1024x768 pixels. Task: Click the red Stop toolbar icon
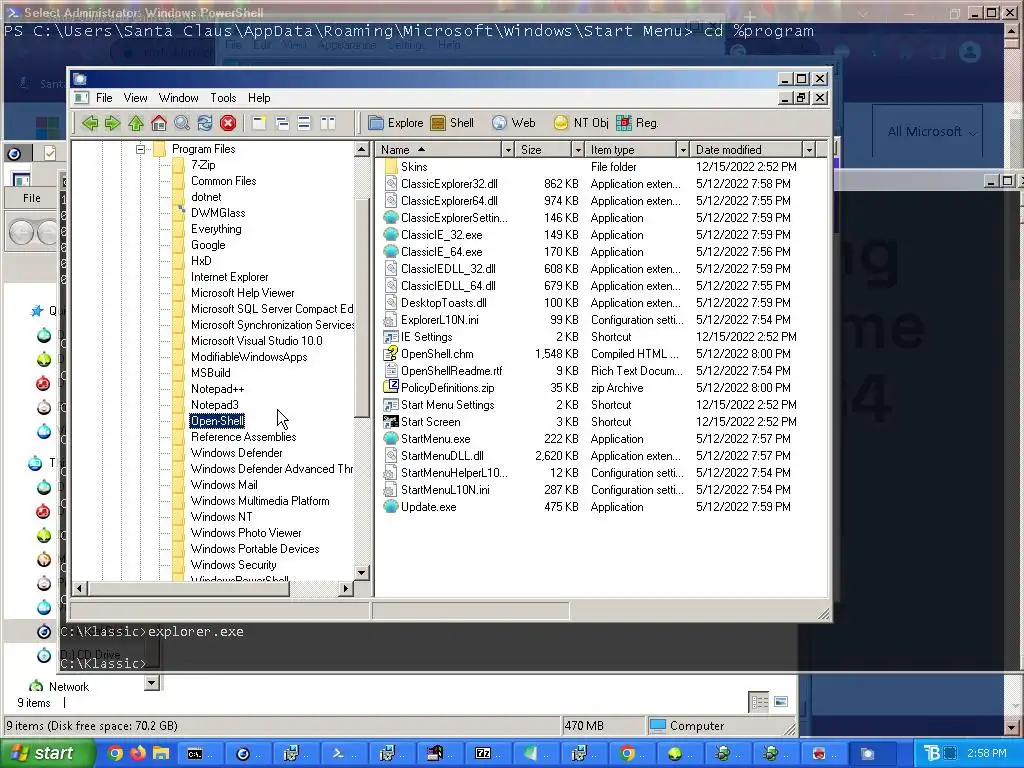coord(228,123)
